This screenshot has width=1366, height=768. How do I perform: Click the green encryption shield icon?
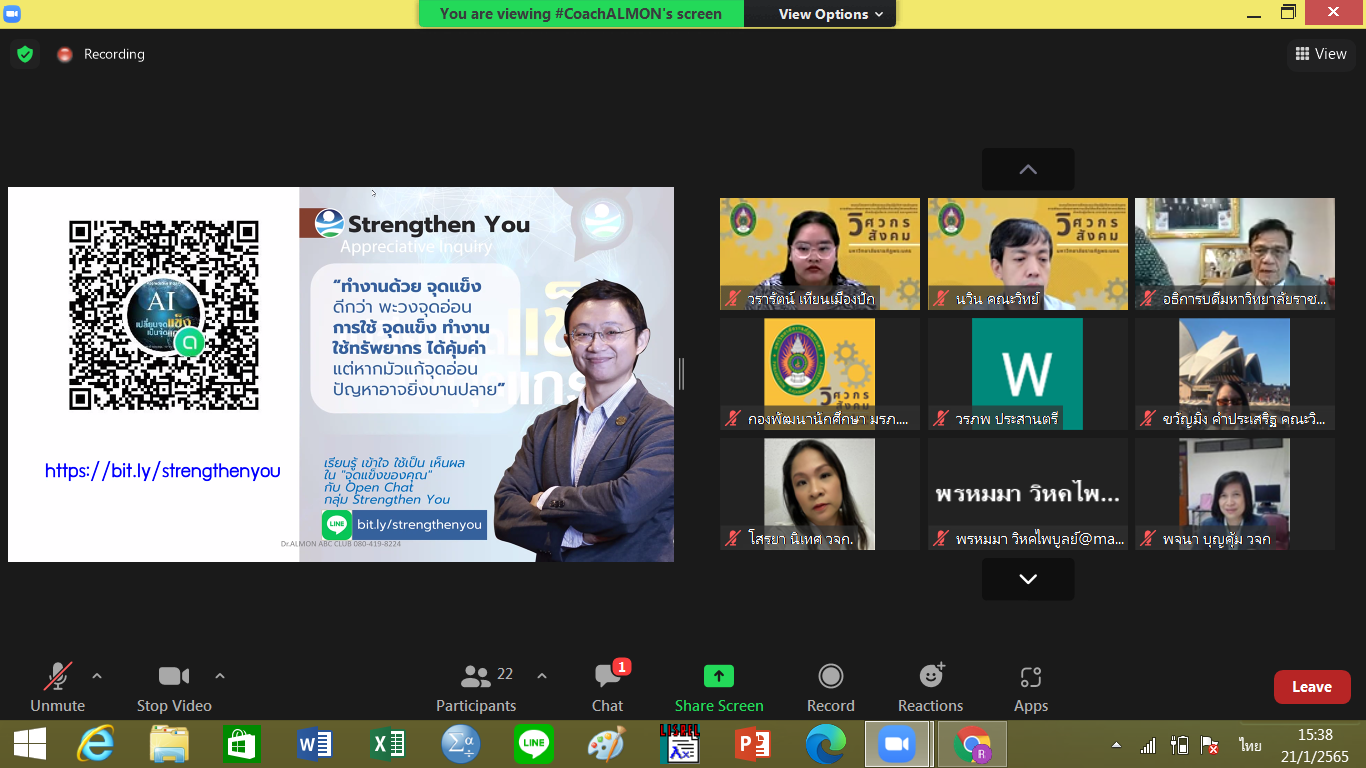[25, 54]
